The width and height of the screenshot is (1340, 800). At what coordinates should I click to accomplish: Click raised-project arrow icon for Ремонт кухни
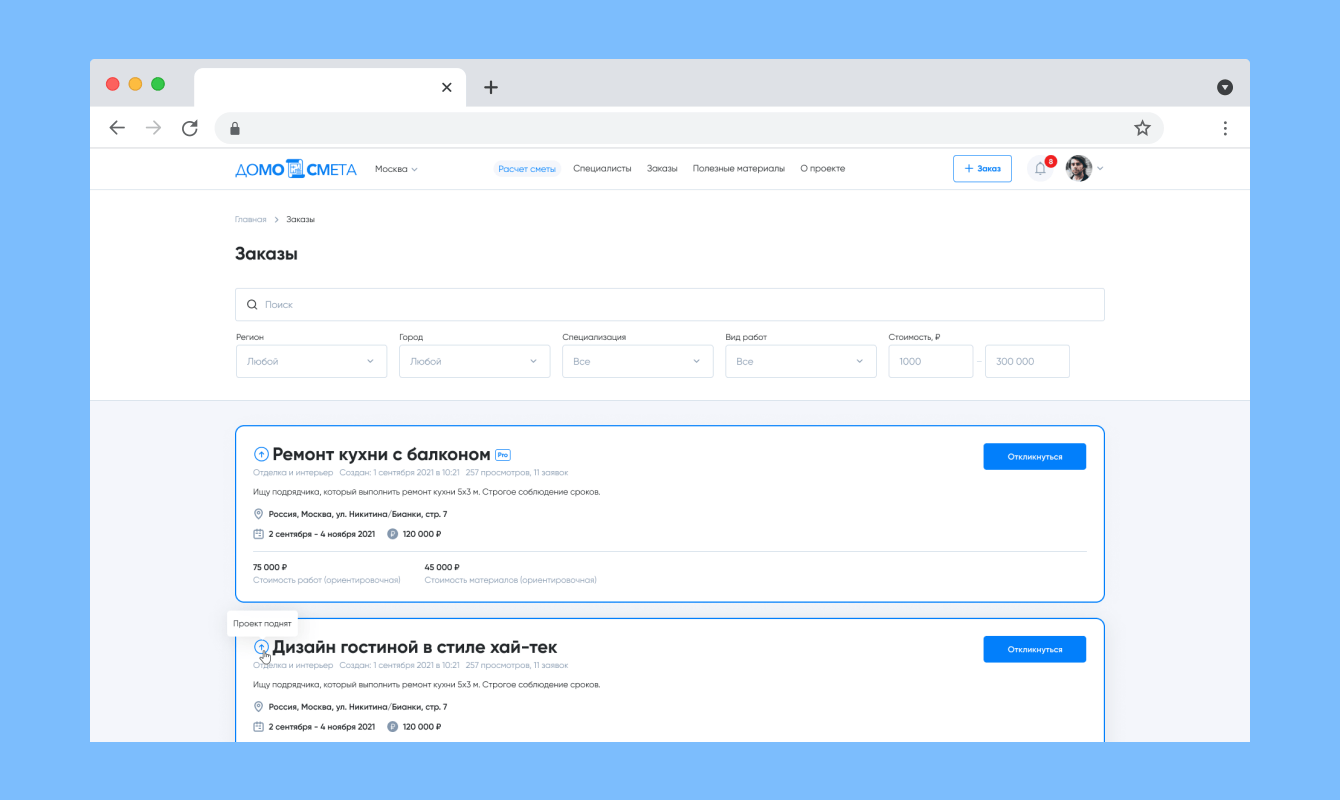[x=261, y=455]
